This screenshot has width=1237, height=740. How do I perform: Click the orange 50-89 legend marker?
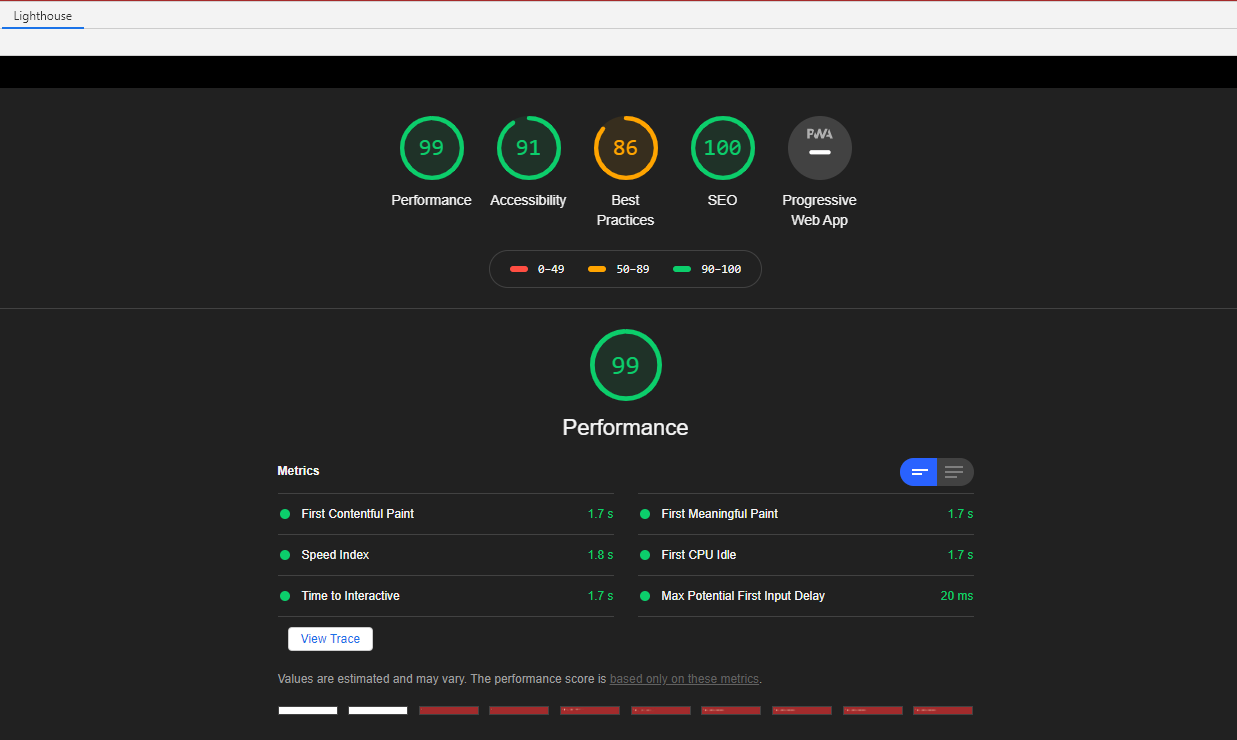pos(597,269)
